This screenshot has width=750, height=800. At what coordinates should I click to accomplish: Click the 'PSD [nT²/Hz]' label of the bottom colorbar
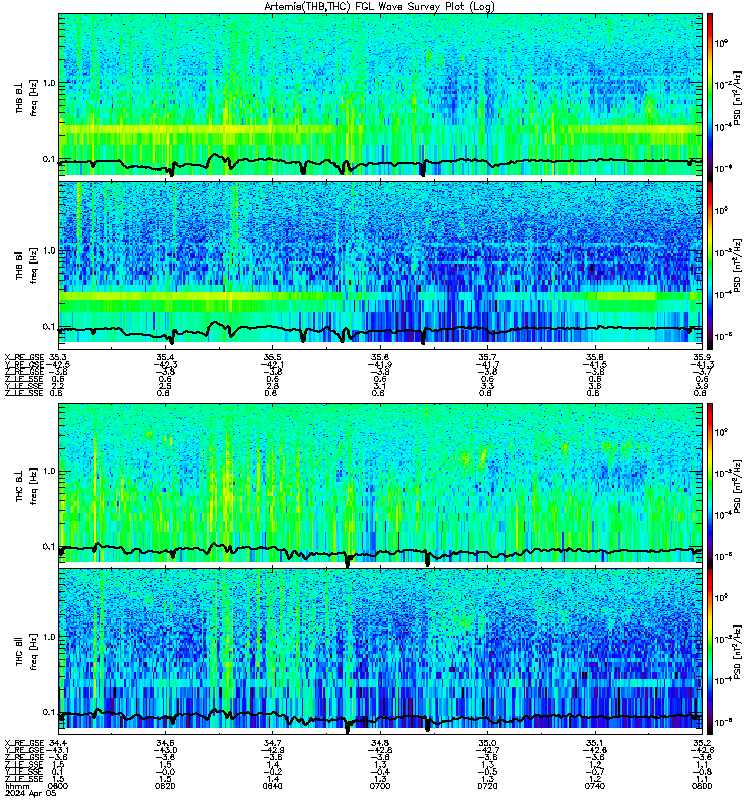tap(737, 652)
